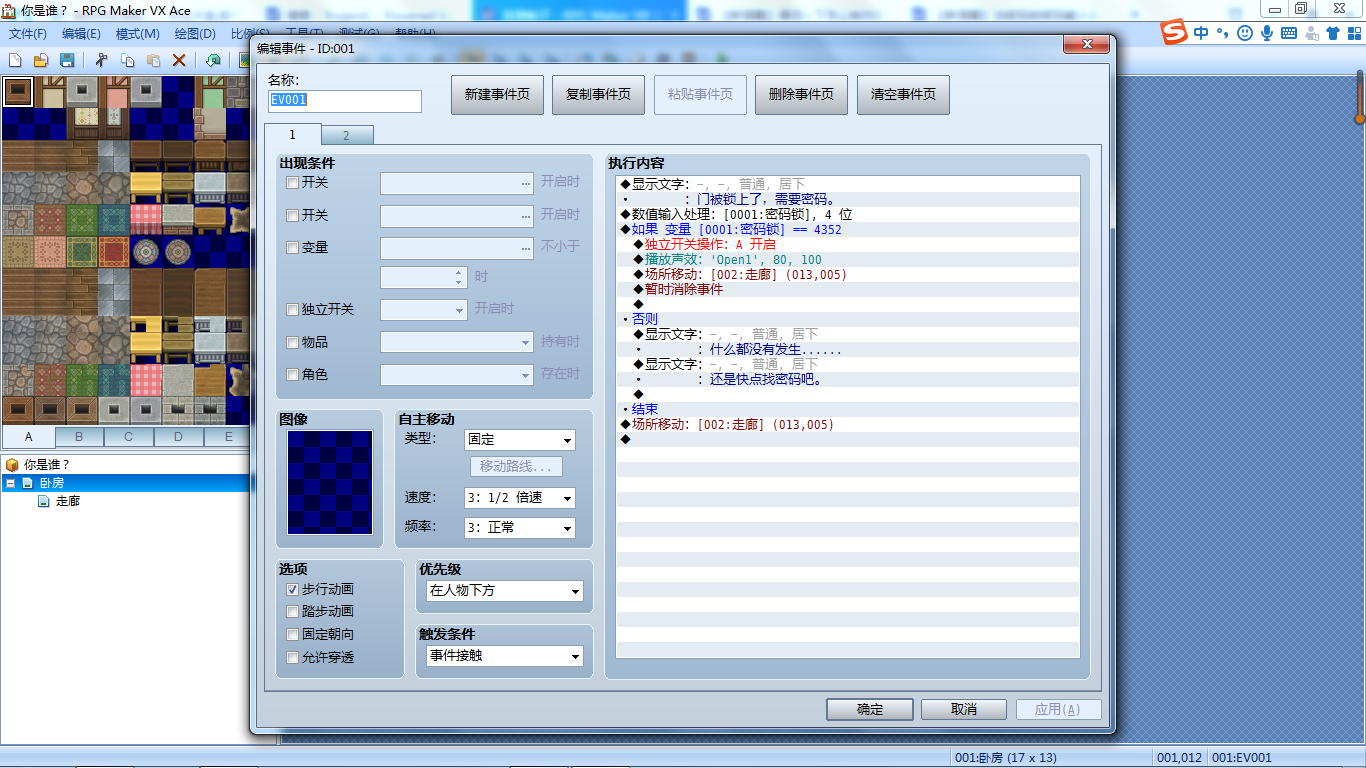This screenshot has width=1366, height=768.
Task: Click the Sogou input method S logo
Action: coord(1175,33)
